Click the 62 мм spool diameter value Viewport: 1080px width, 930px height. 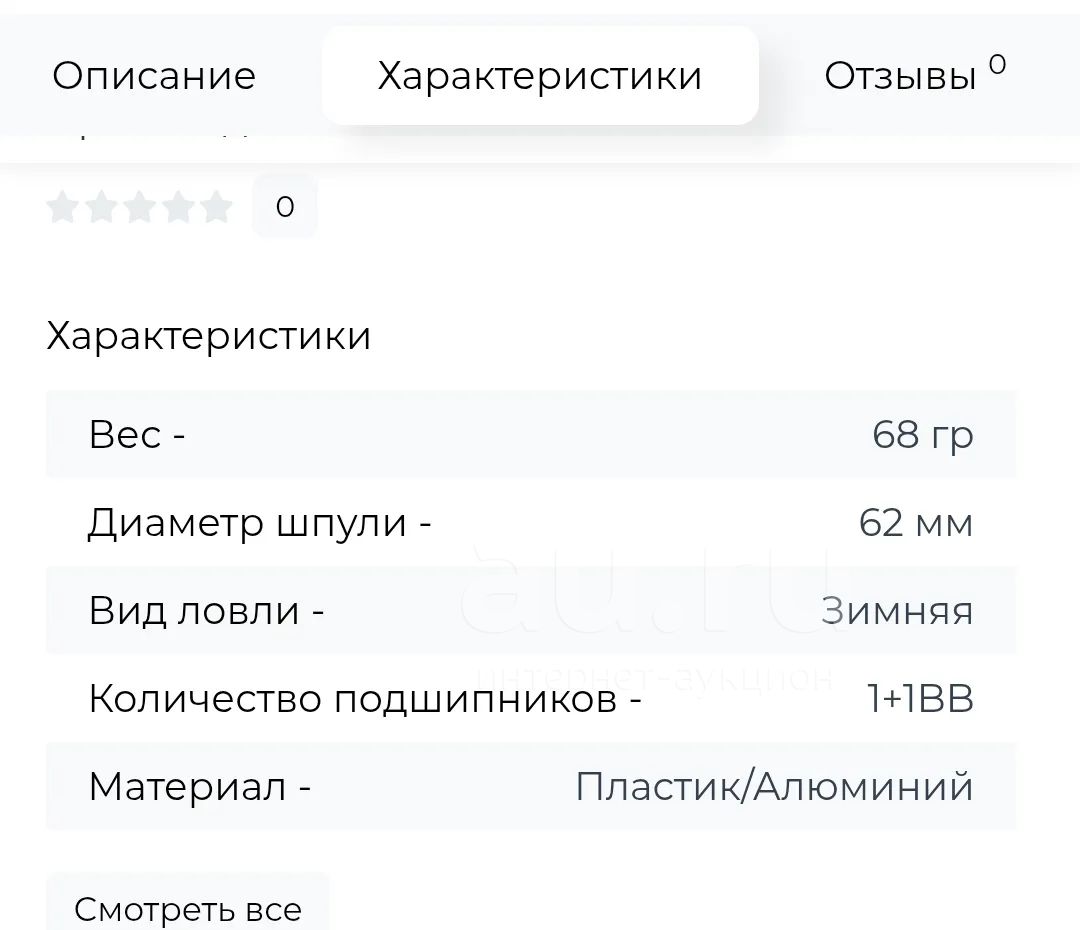tap(915, 523)
